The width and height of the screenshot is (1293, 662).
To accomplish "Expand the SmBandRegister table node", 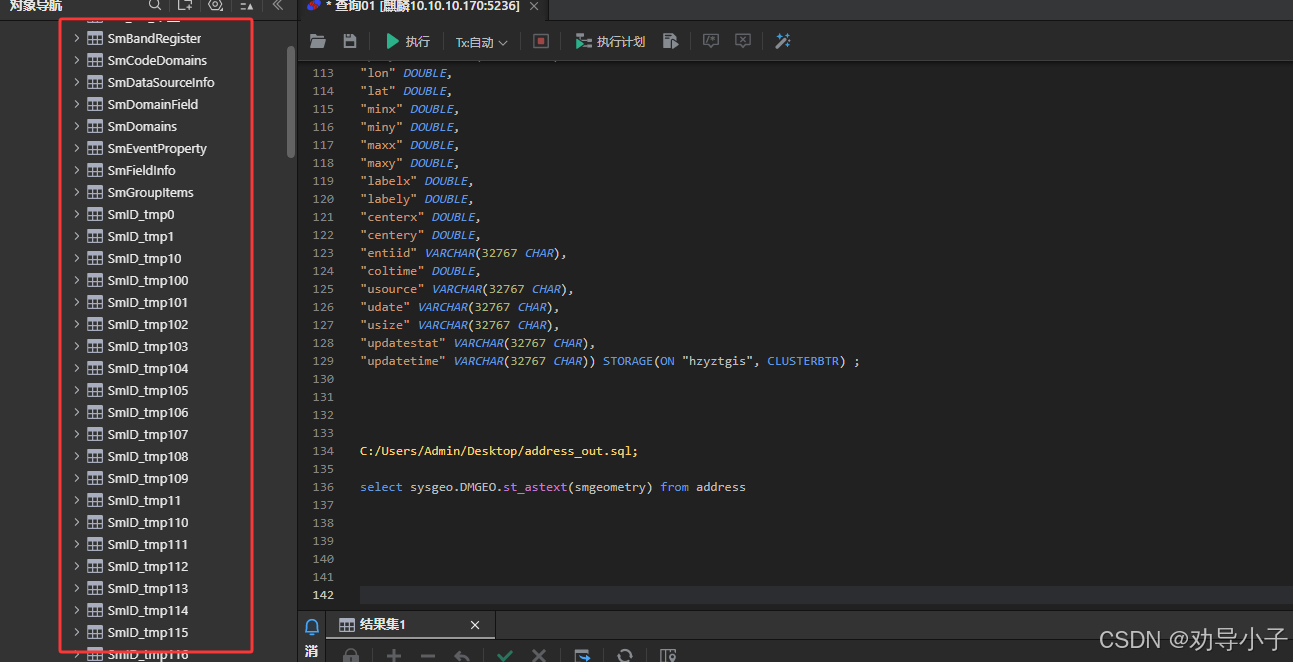I will coord(76,38).
